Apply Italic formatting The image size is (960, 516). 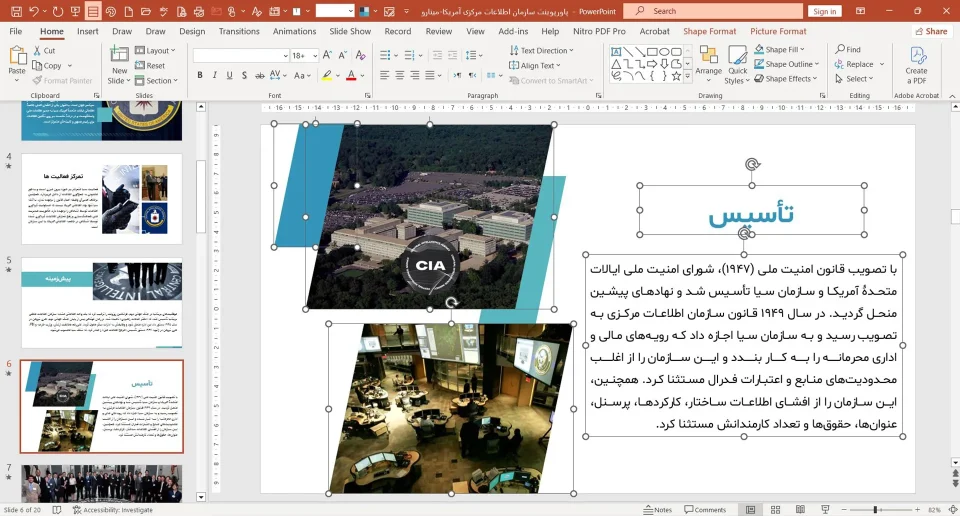pyautogui.click(x=214, y=75)
